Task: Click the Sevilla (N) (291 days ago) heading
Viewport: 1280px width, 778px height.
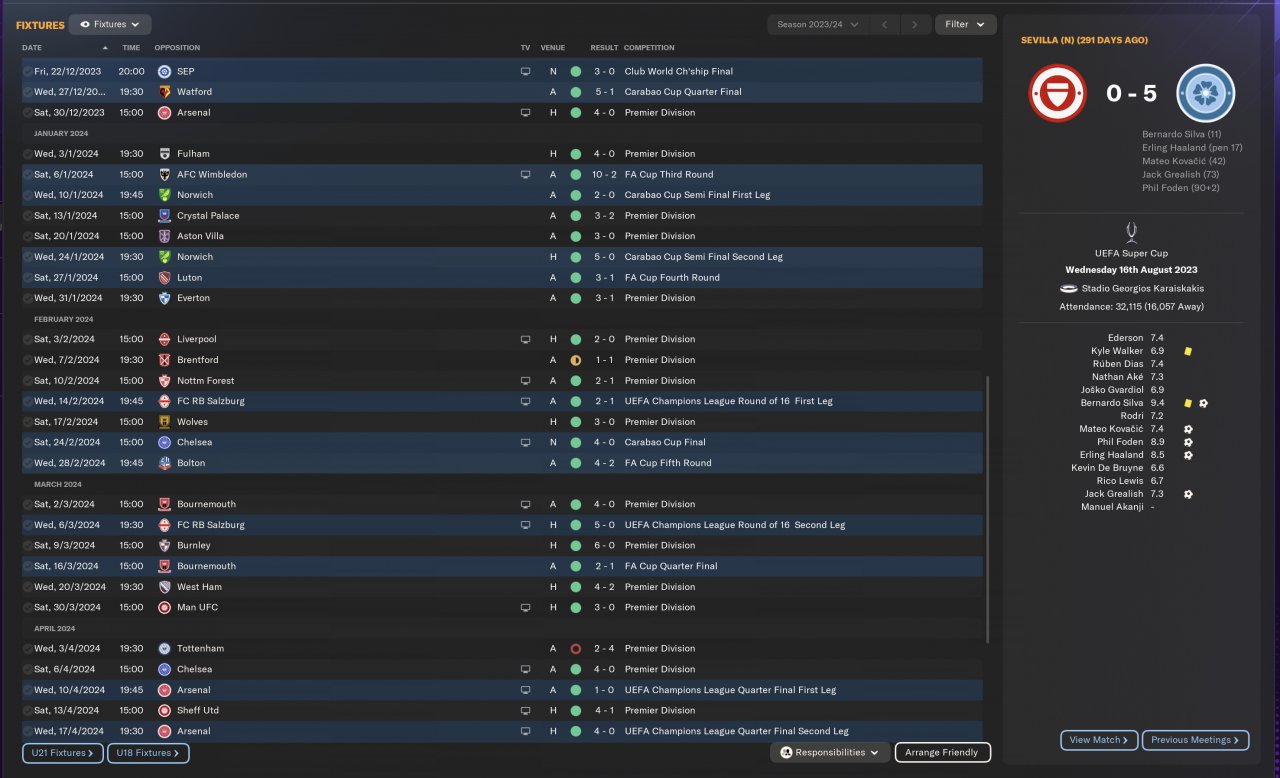Action: (1085, 40)
